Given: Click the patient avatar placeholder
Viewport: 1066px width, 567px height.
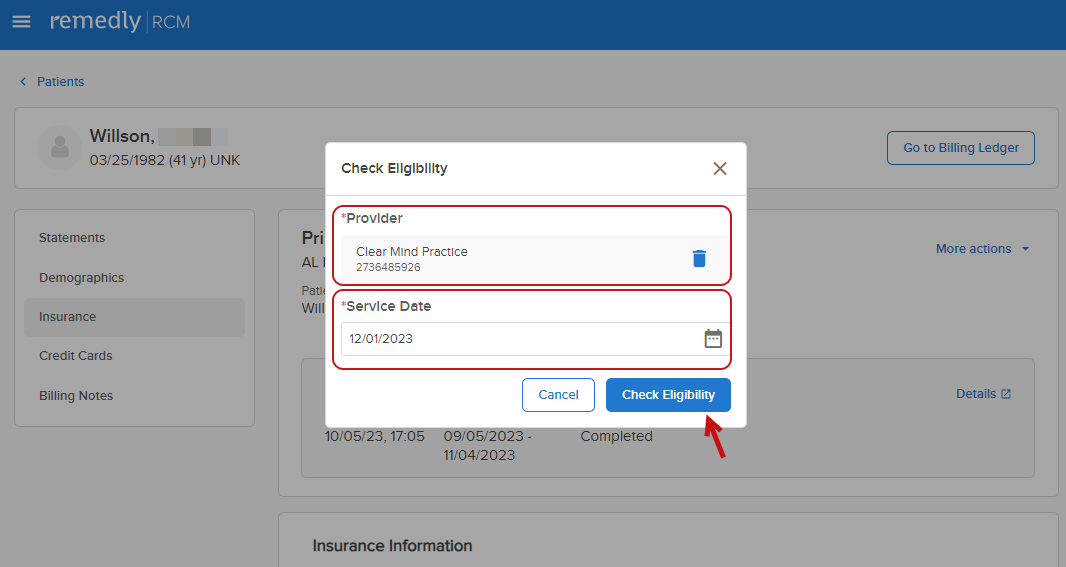Looking at the screenshot, I should pyautogui.click(x=60, y=147).
